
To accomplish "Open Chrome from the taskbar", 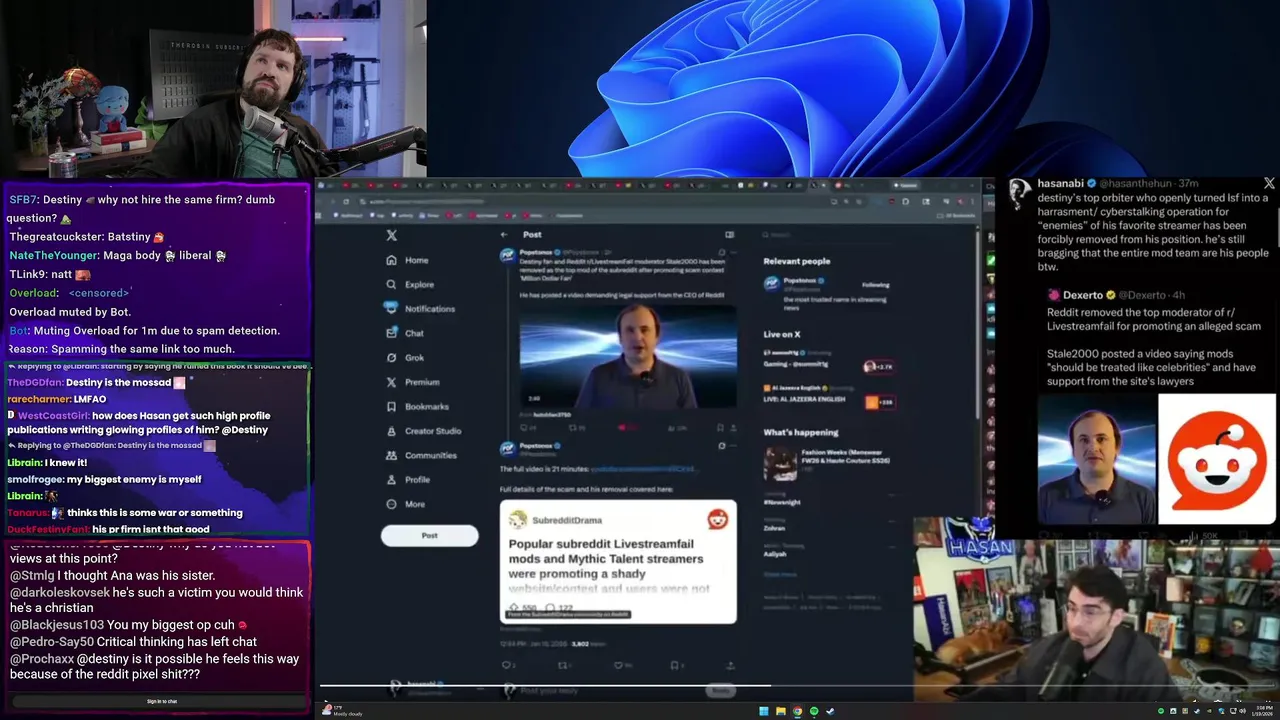I will 797,711.
